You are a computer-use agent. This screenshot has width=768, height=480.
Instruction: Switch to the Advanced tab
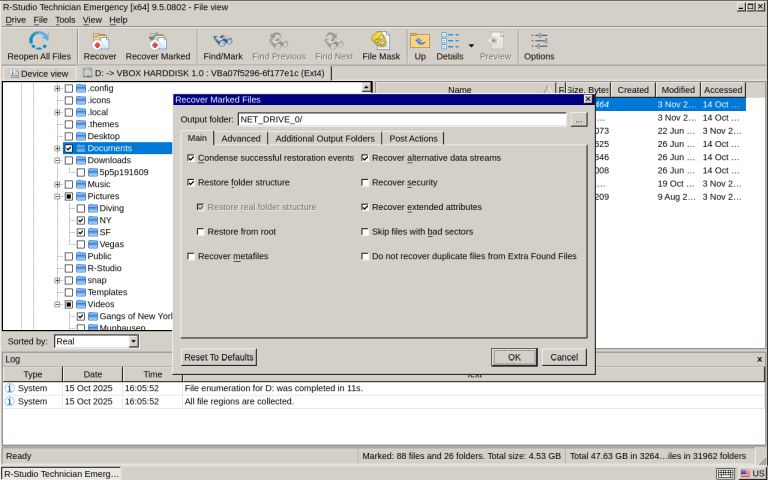(x=240, y=138)
